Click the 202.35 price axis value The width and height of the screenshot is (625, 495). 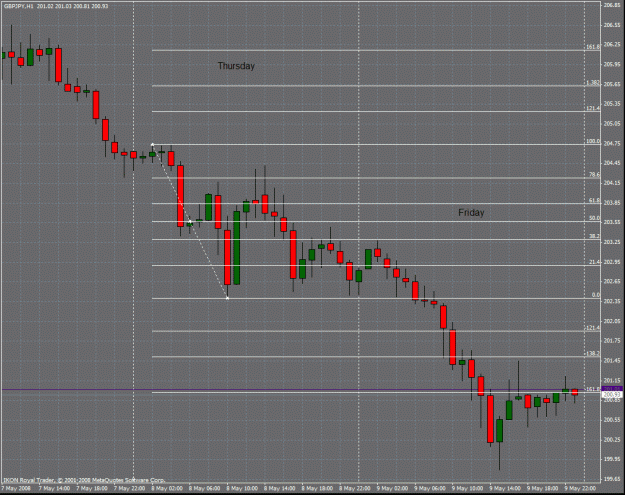[612, 302]
